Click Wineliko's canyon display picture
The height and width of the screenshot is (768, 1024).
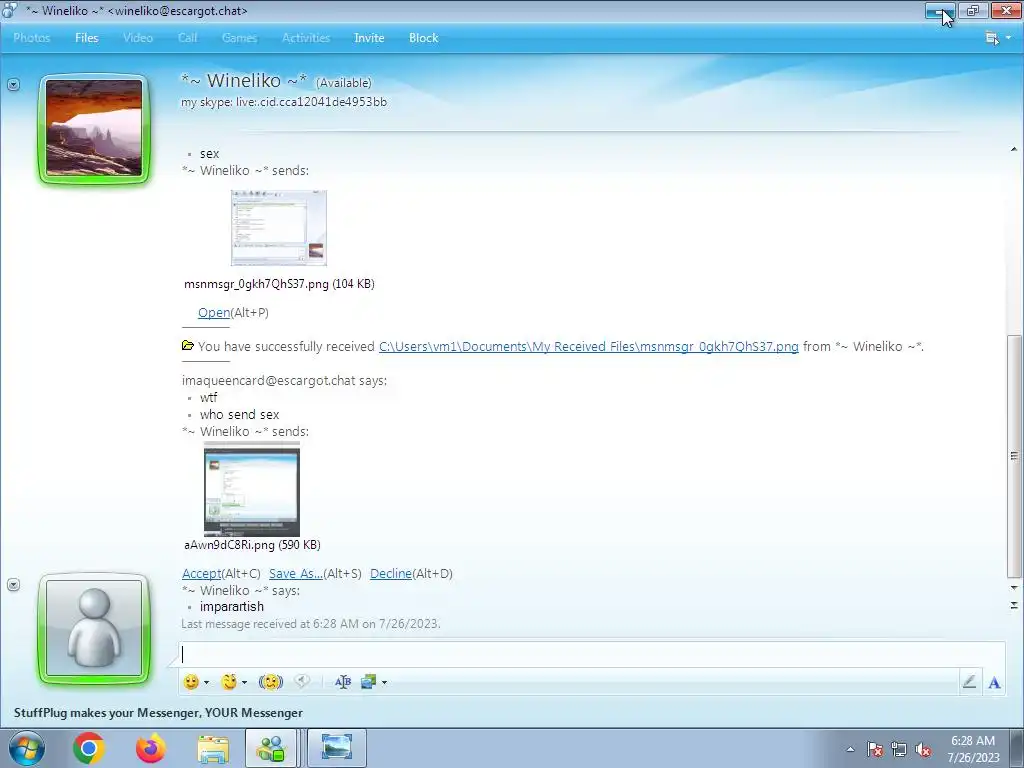(94, 128)
